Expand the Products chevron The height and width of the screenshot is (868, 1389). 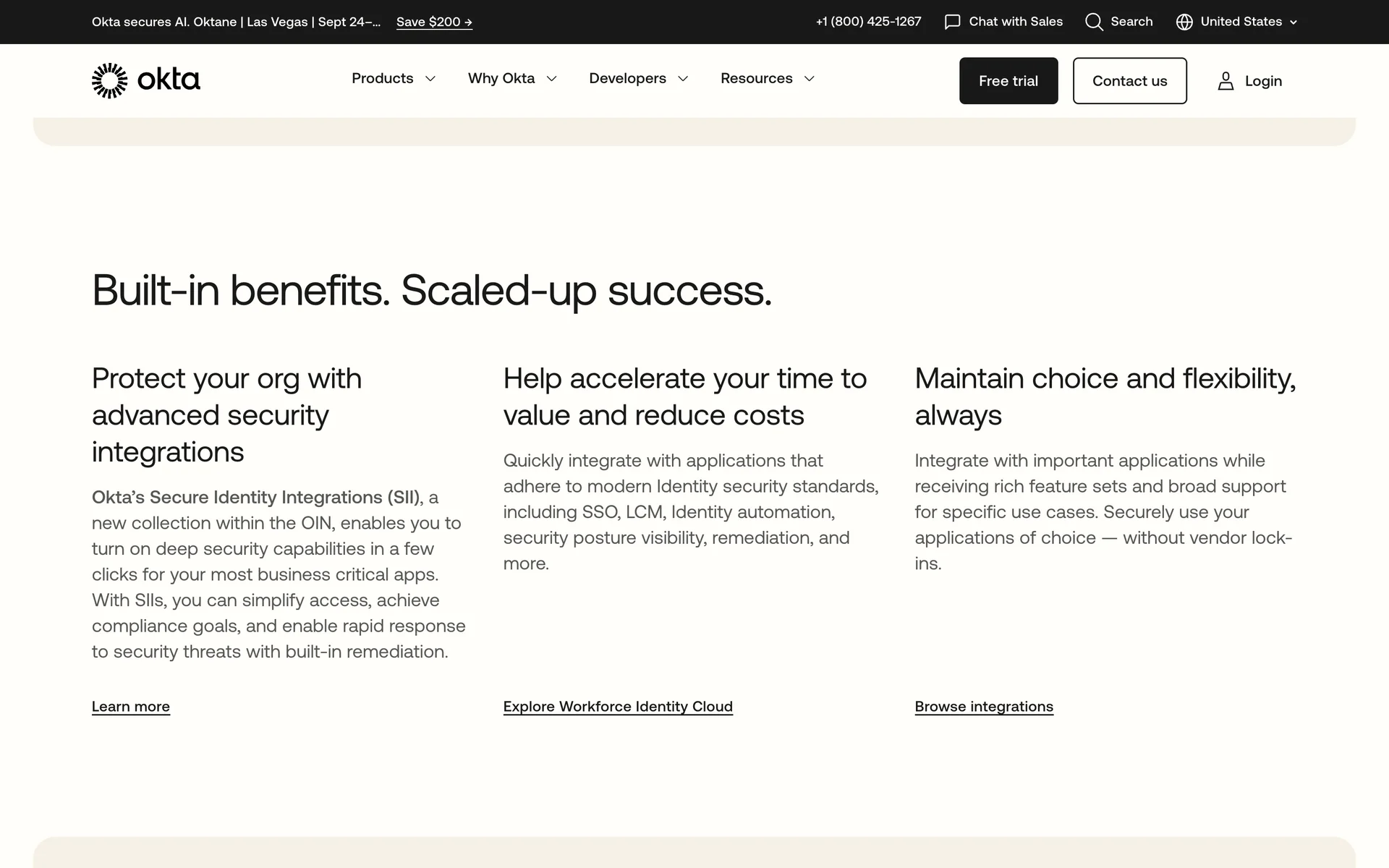(430, 79)
